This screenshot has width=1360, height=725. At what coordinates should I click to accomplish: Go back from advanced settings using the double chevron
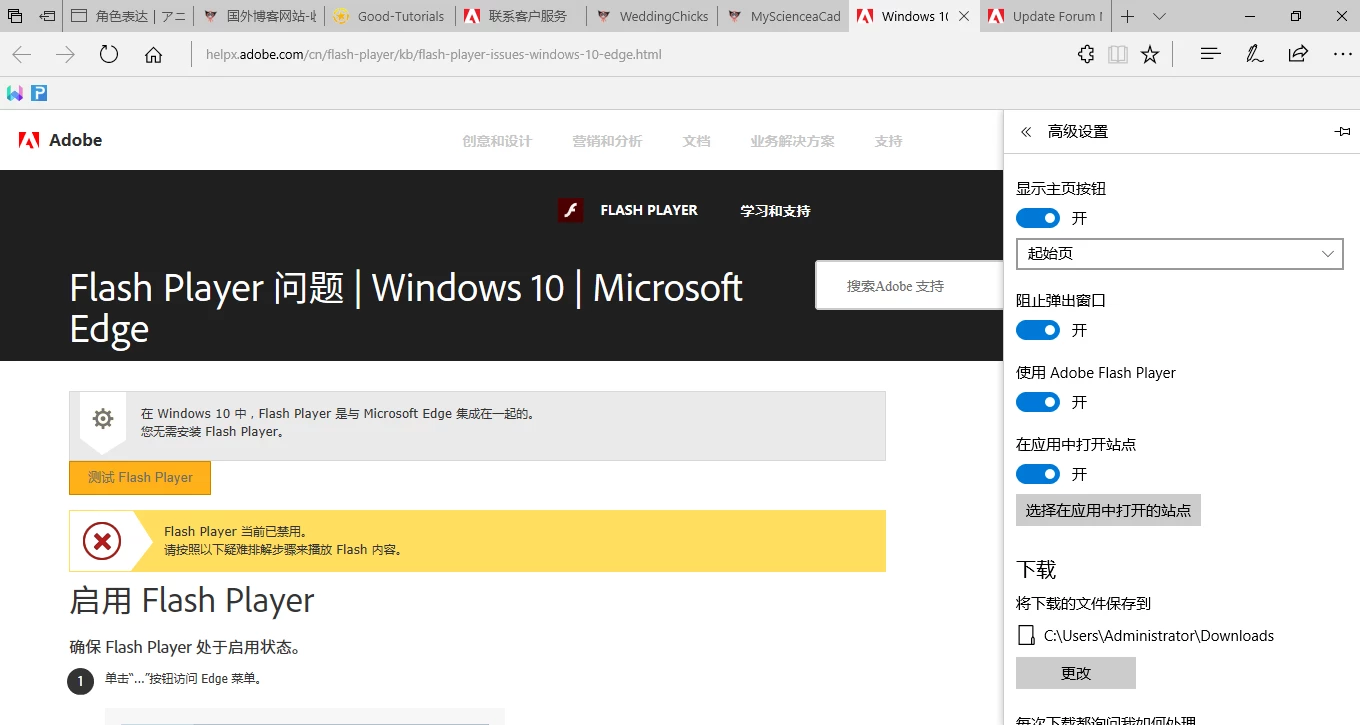[x=1026, y=132]
